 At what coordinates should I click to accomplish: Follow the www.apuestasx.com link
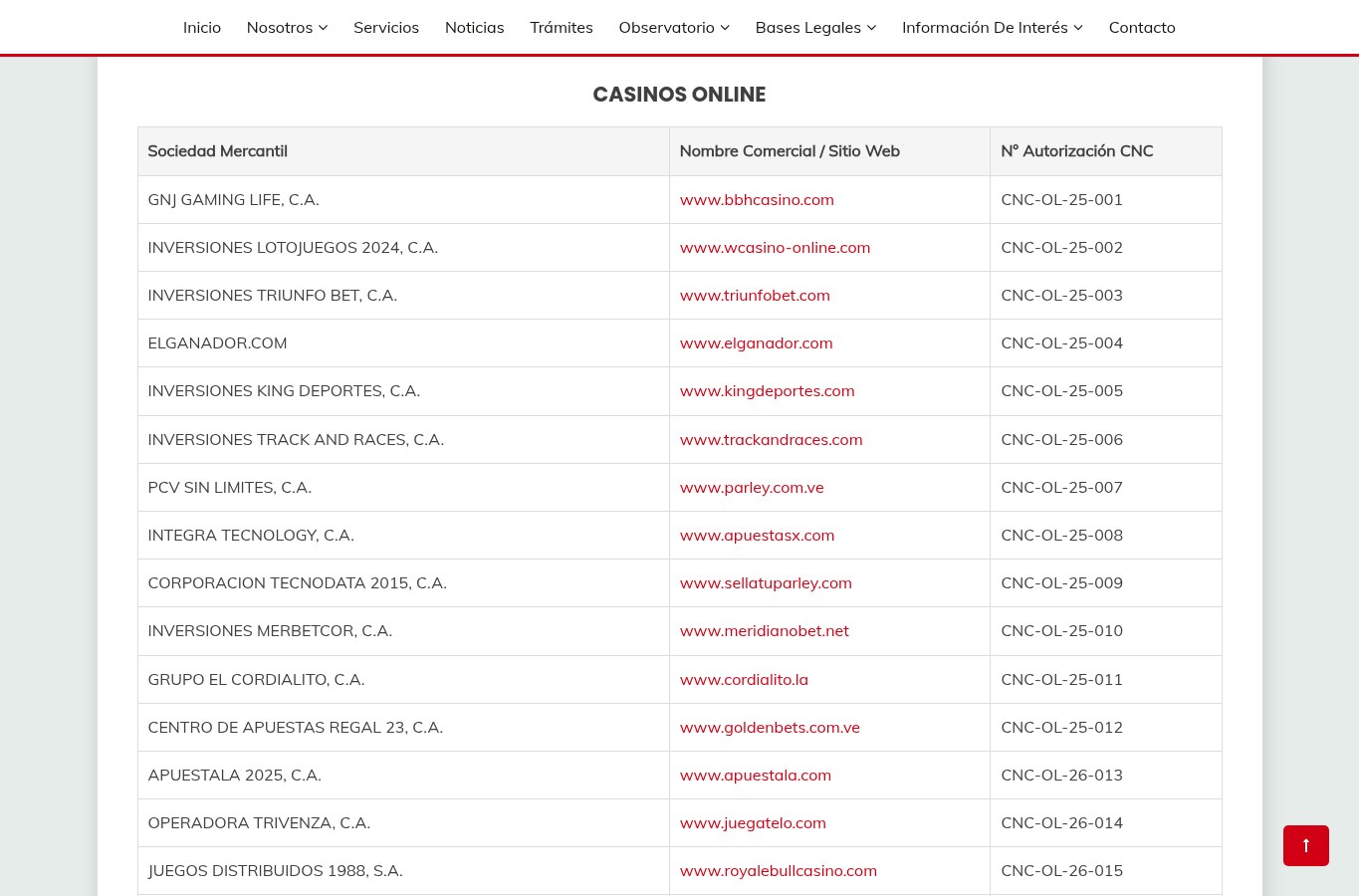[x=757, y=535]
